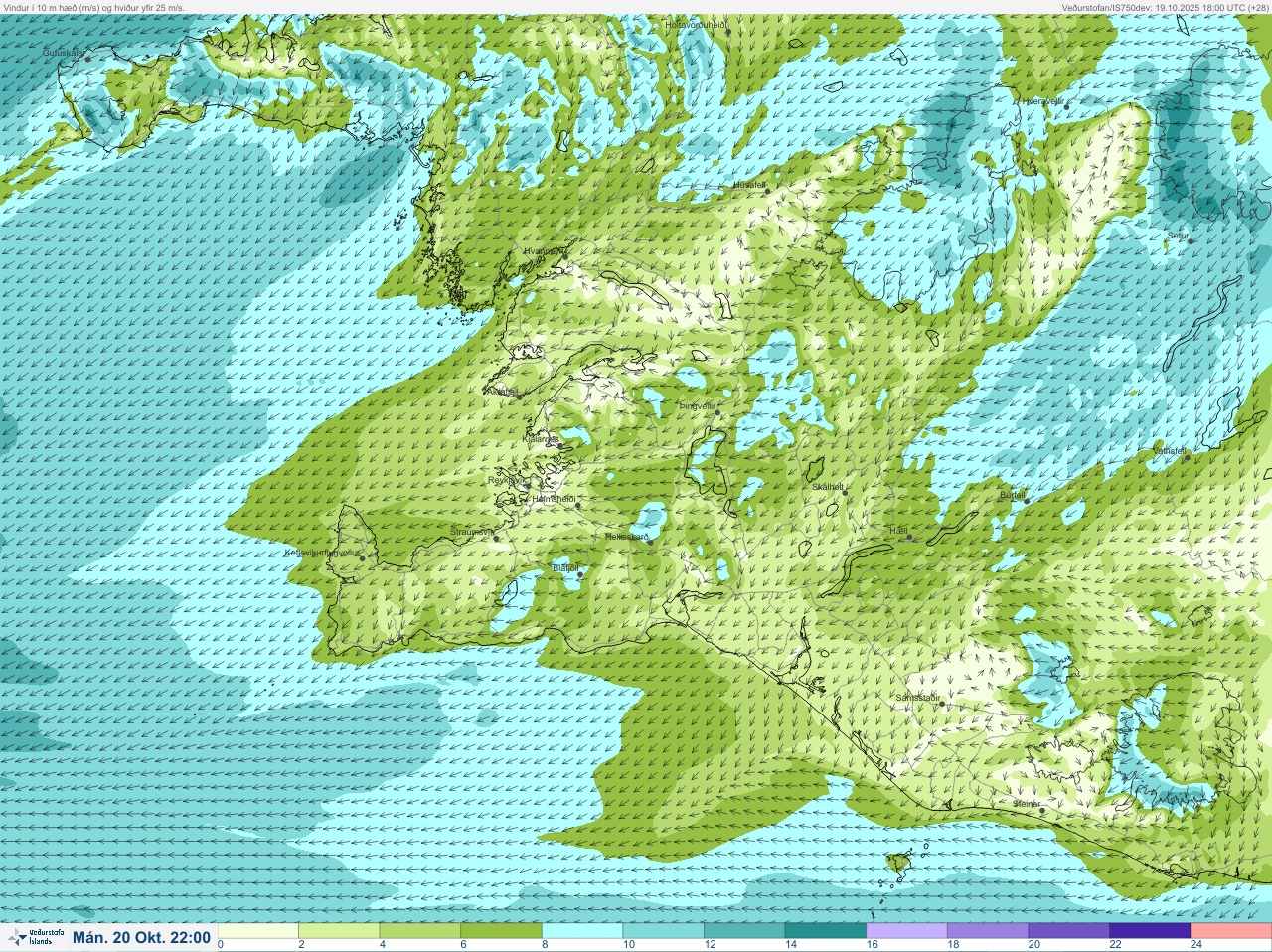Click the Vestmannaeyjar island off the south coast

897,863
